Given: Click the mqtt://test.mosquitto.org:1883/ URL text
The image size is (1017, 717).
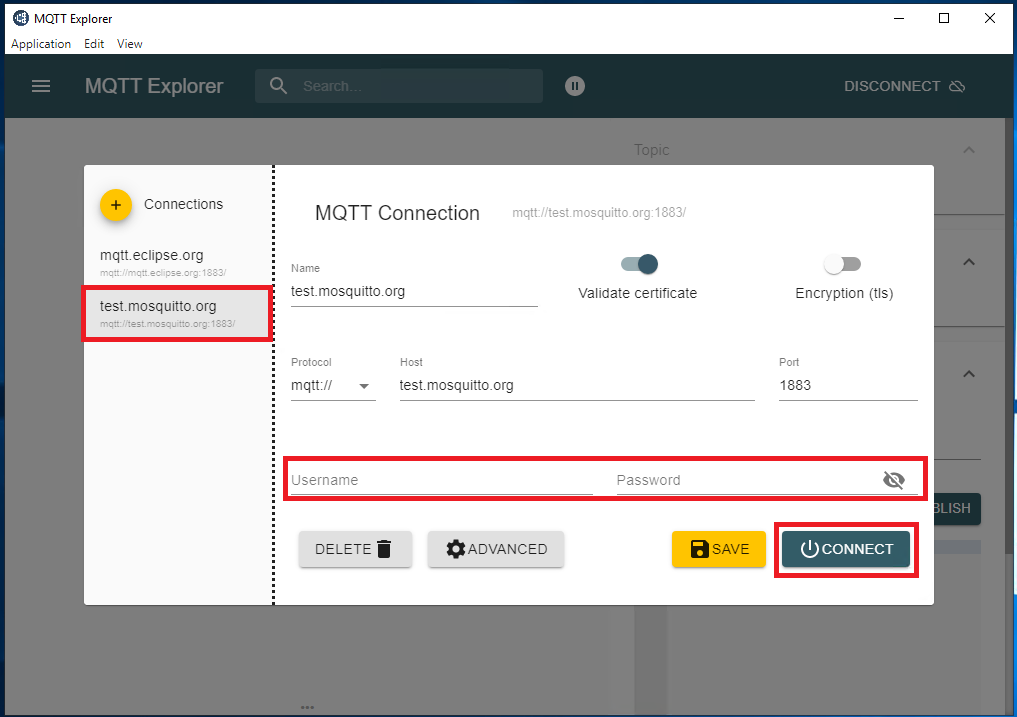Looking at the screenshot, I should [x=599, y=213].
